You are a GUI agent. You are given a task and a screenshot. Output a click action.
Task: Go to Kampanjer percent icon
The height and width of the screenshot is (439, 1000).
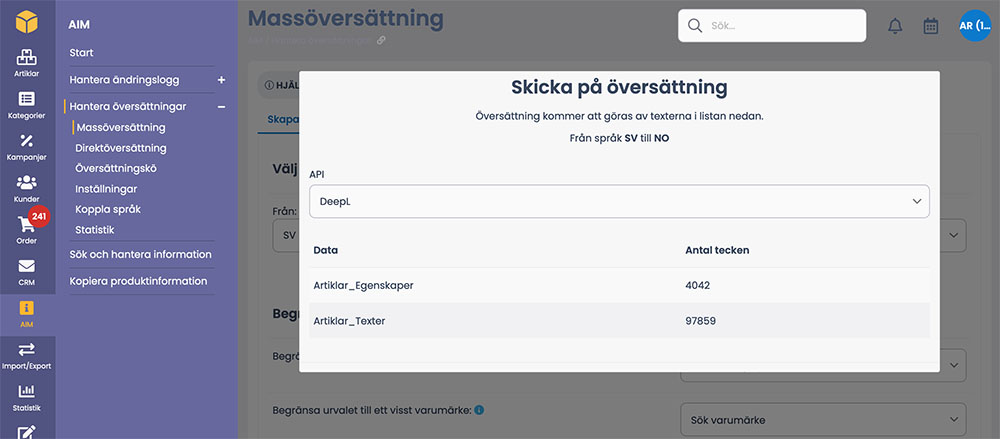point(27,146)
